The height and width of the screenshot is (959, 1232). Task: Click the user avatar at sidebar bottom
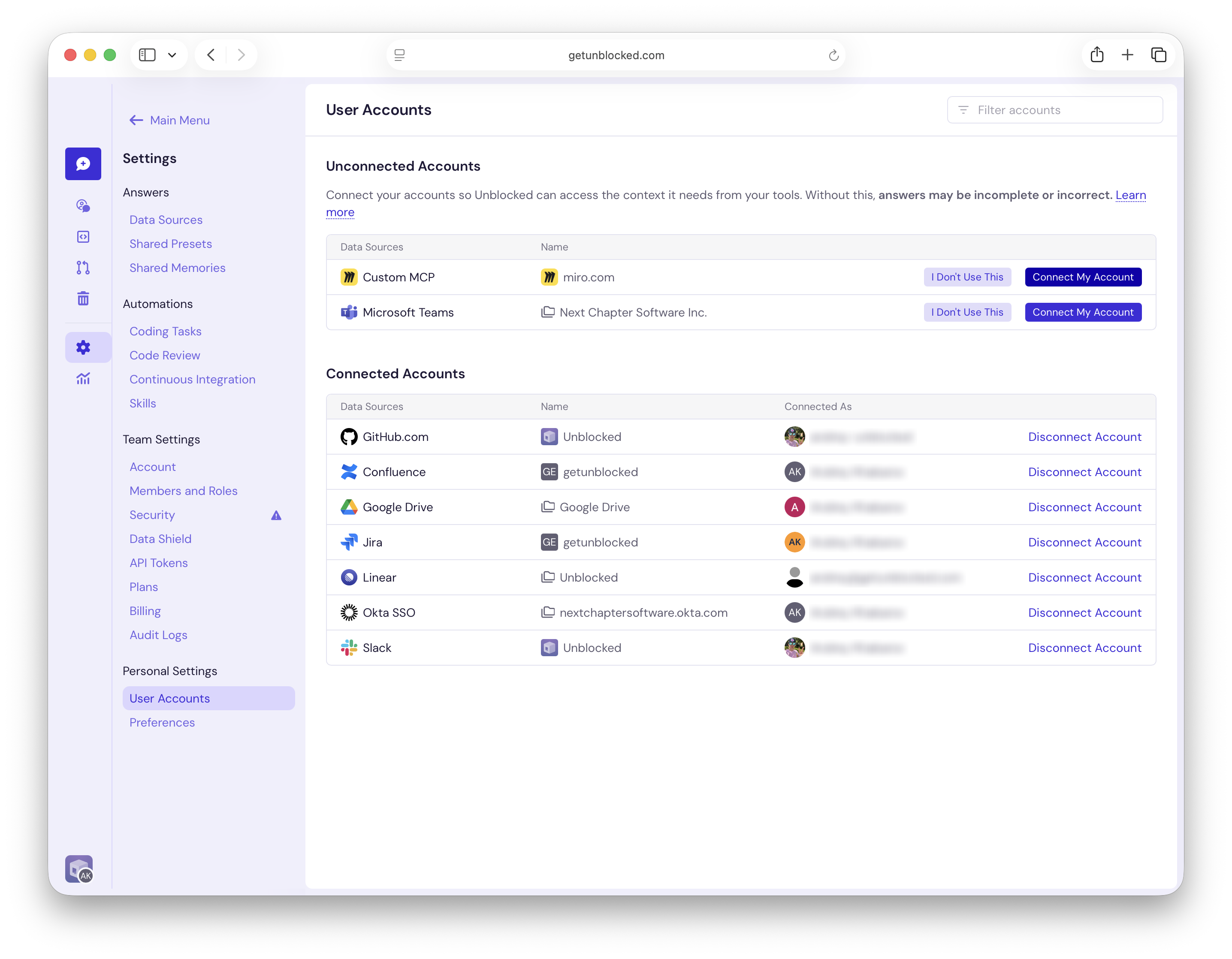79,868
